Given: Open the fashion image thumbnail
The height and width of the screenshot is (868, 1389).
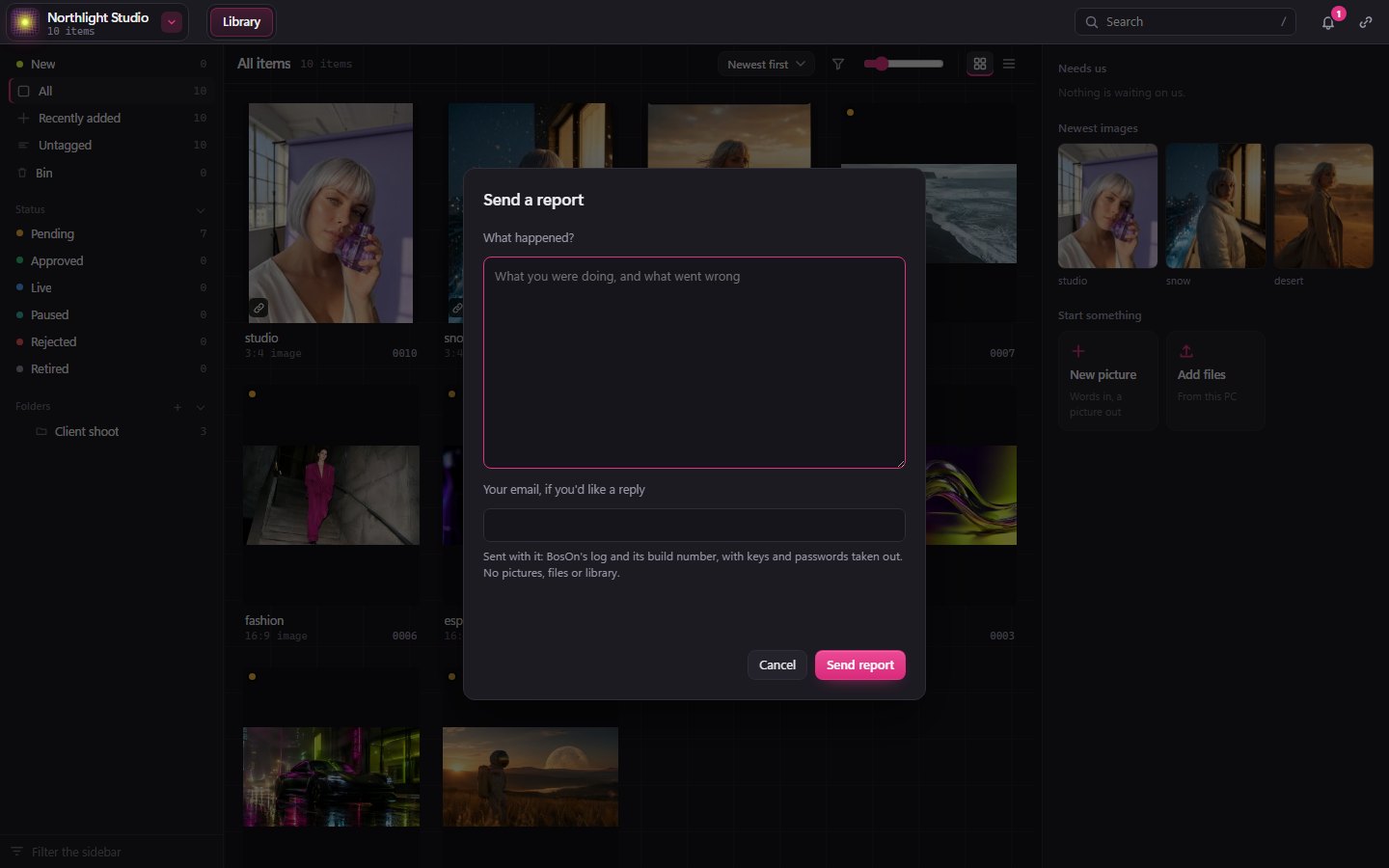Looking at the screenshot, I should (x=331, y=495).
